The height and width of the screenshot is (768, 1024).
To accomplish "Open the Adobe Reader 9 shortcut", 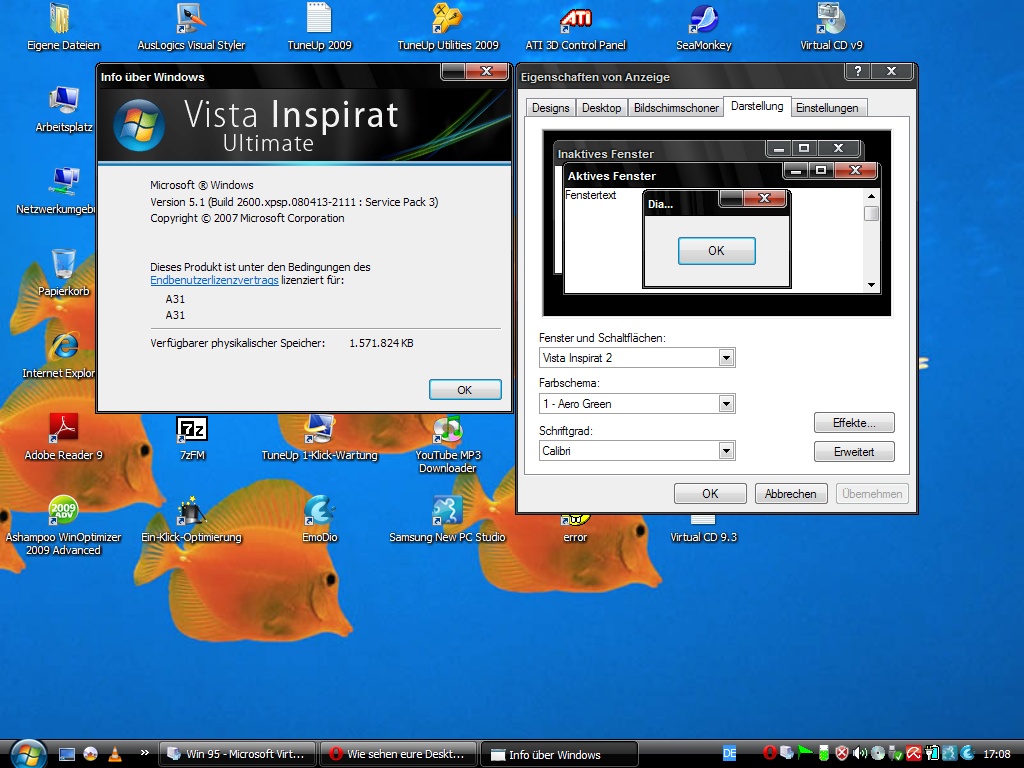I will tap(64, 430).
